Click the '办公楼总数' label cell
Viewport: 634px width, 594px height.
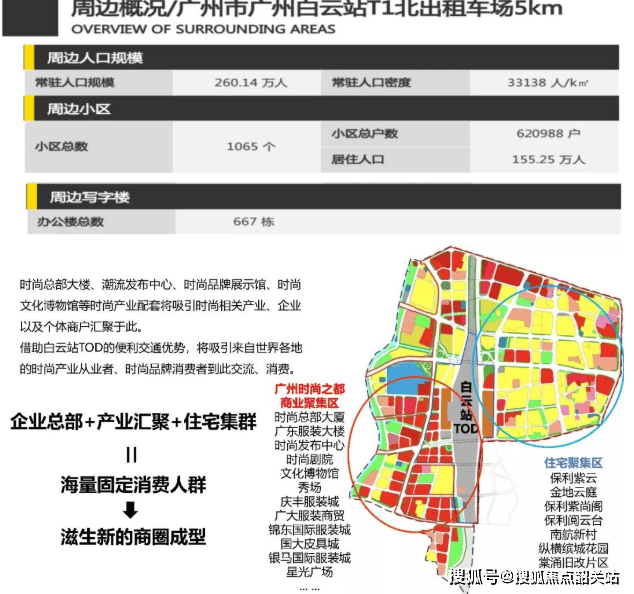[101, 222]
